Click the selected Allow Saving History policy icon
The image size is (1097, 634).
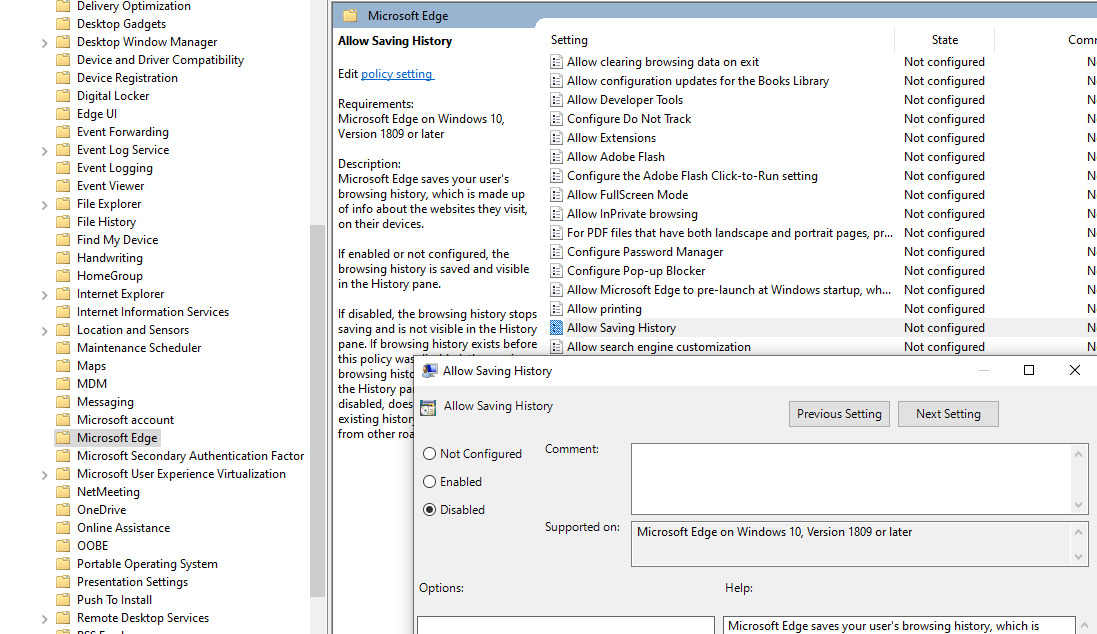[x=556, y=327]
